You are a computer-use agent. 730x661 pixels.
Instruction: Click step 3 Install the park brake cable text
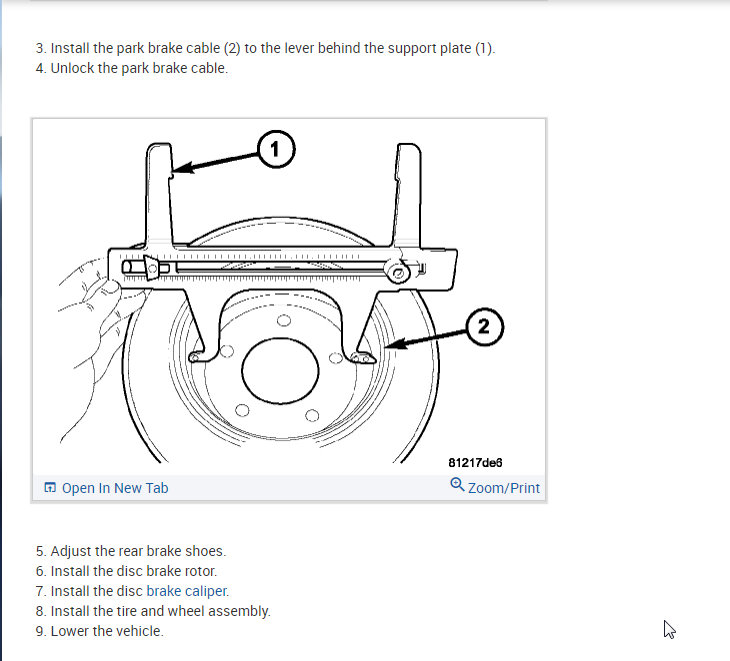(265, 48)
